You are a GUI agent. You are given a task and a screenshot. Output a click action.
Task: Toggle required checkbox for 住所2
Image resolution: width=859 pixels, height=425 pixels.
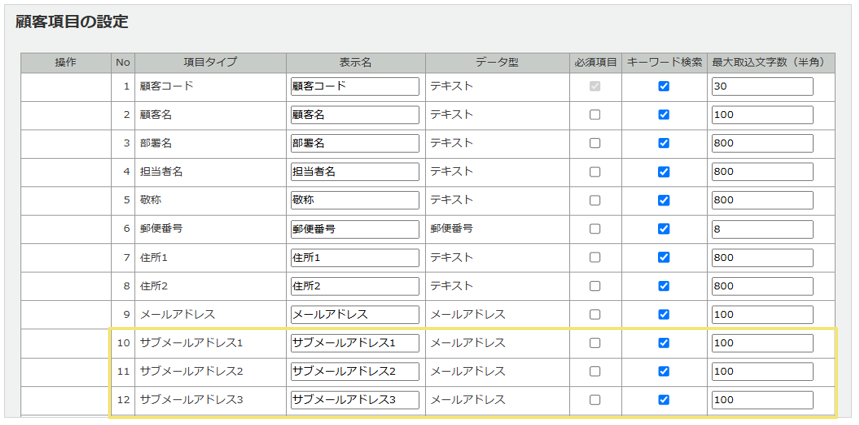pos(595,286)
